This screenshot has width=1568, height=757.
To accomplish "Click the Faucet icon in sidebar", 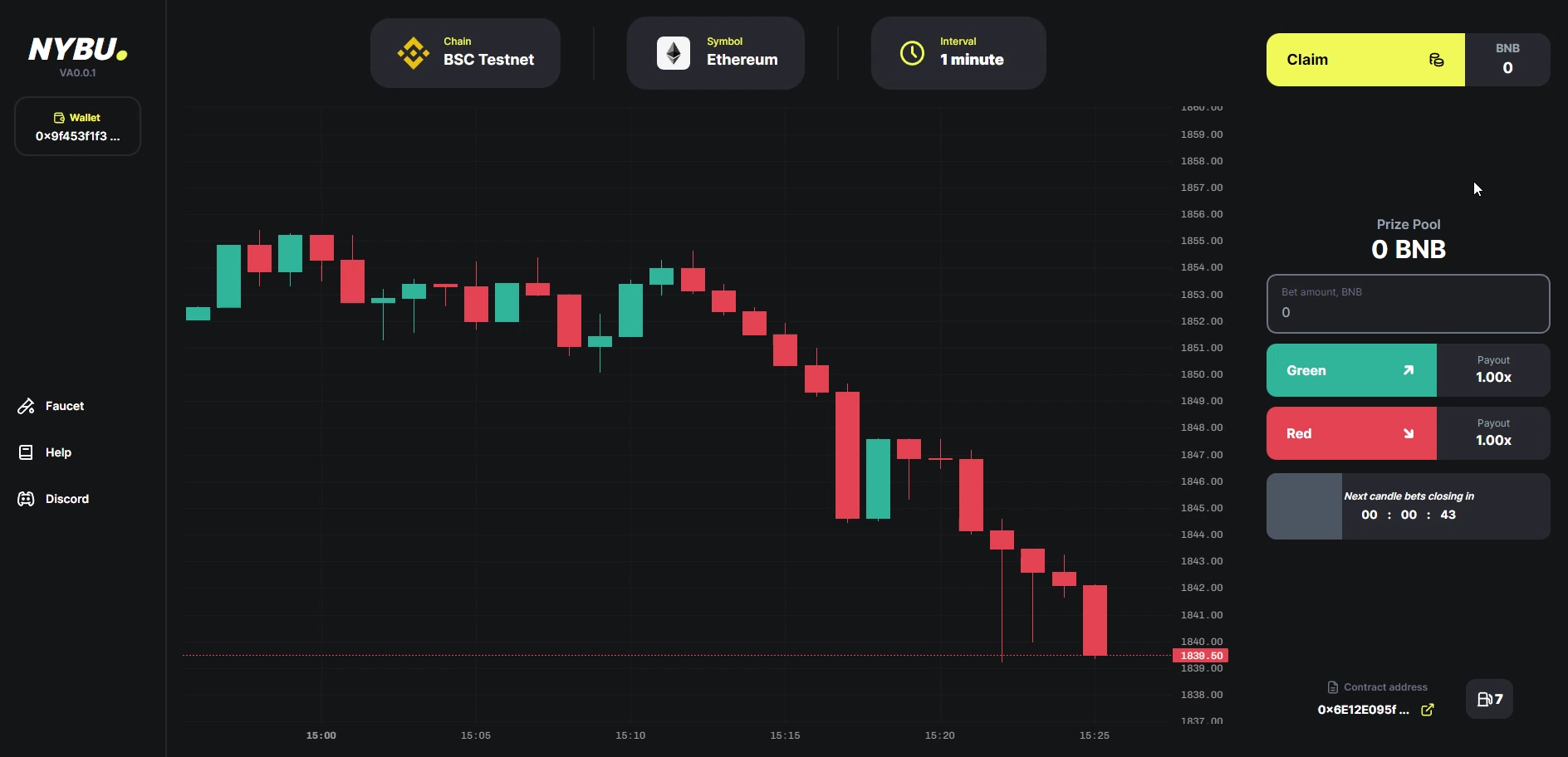I will click(x=26, y=406).
